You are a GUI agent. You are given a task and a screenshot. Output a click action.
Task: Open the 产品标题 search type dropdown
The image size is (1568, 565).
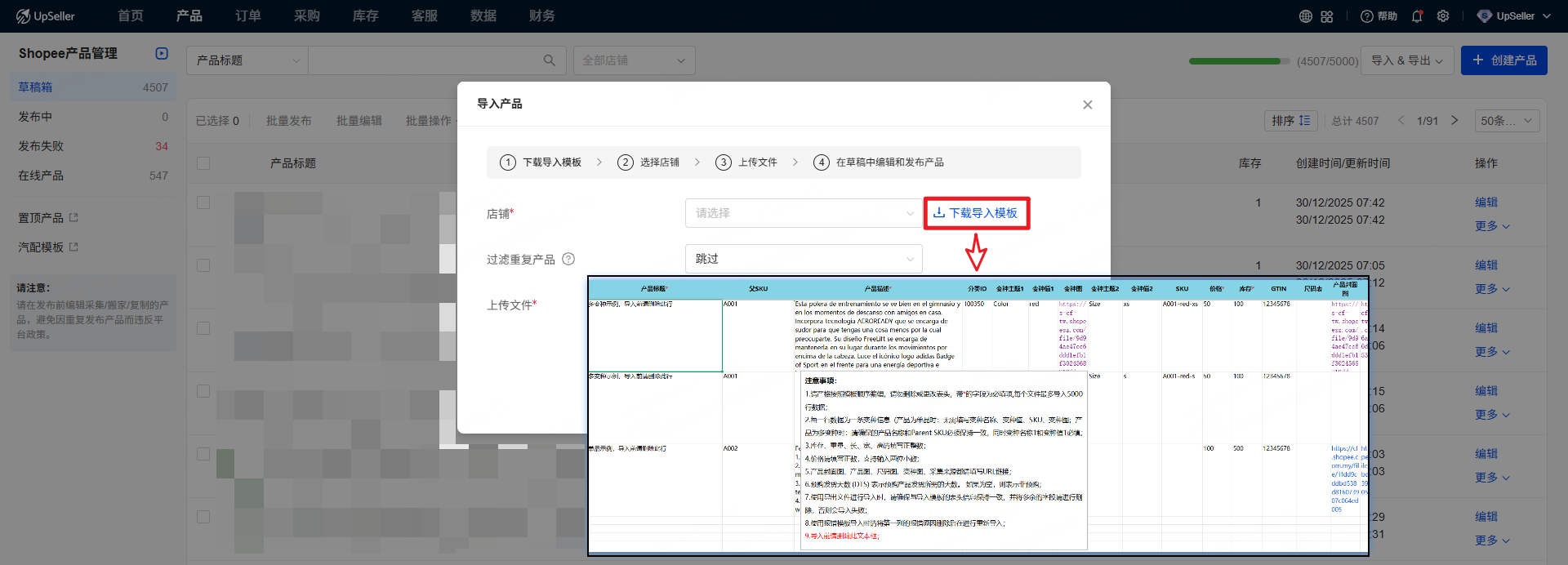247,60
